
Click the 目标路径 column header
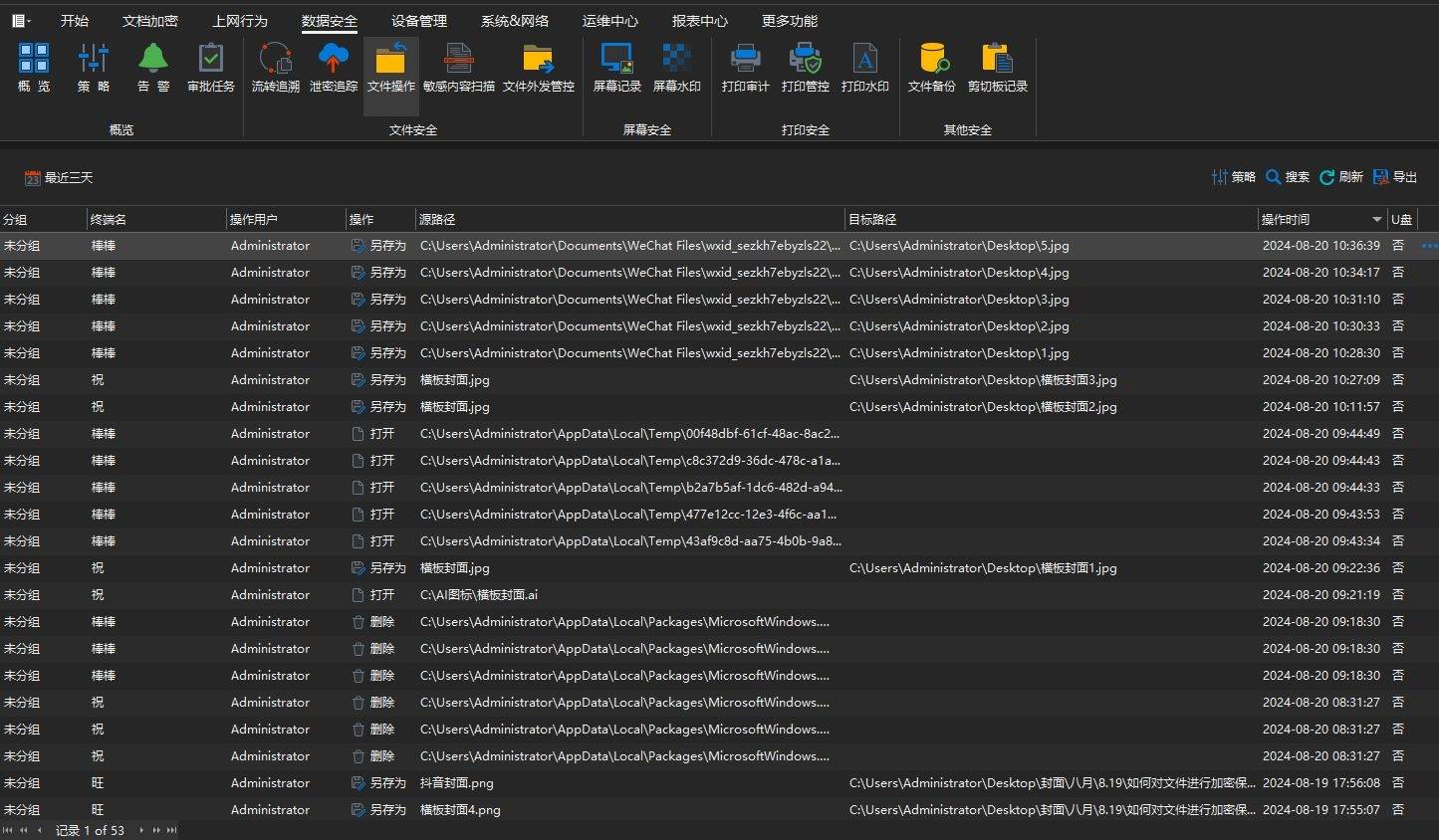click(x=1052, y=219)
